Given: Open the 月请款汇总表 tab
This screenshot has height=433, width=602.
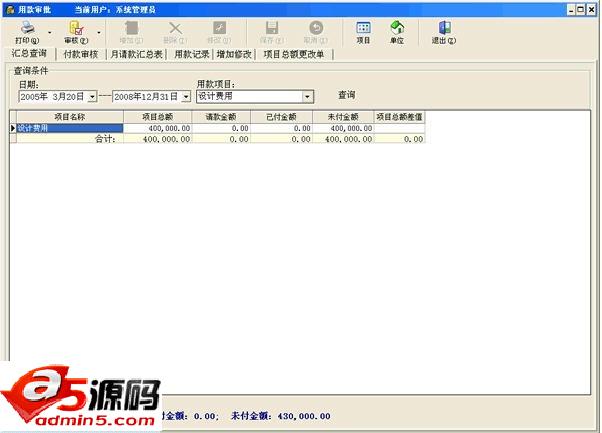Looking at the screenshot, I should [x=137, y=54].
